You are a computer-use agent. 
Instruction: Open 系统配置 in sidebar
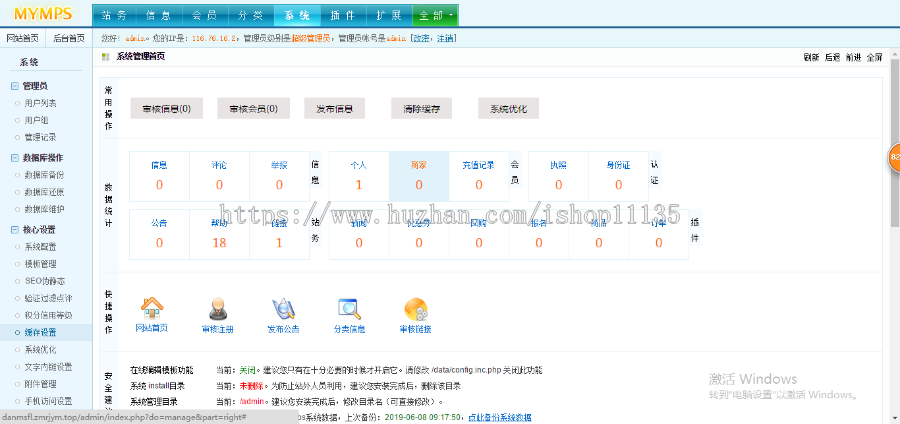[x=40, y=247]
